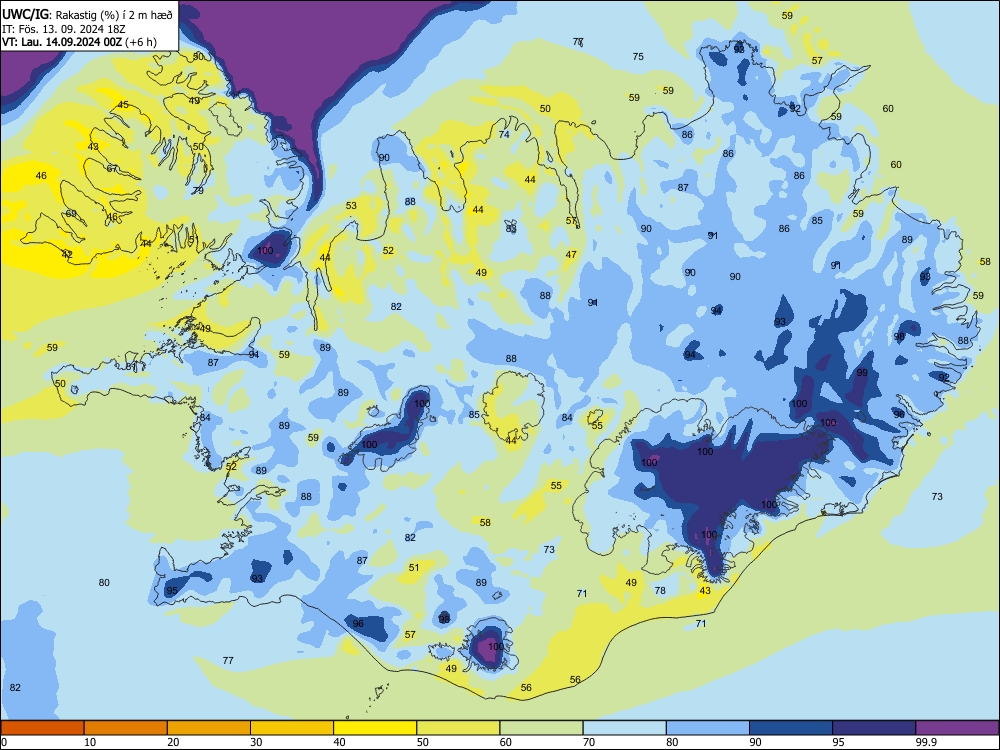Click the pale blue 70–80 legend swatch
Image resolution: width=1000 pixels, height=750 pixels.
coord(624,728)
